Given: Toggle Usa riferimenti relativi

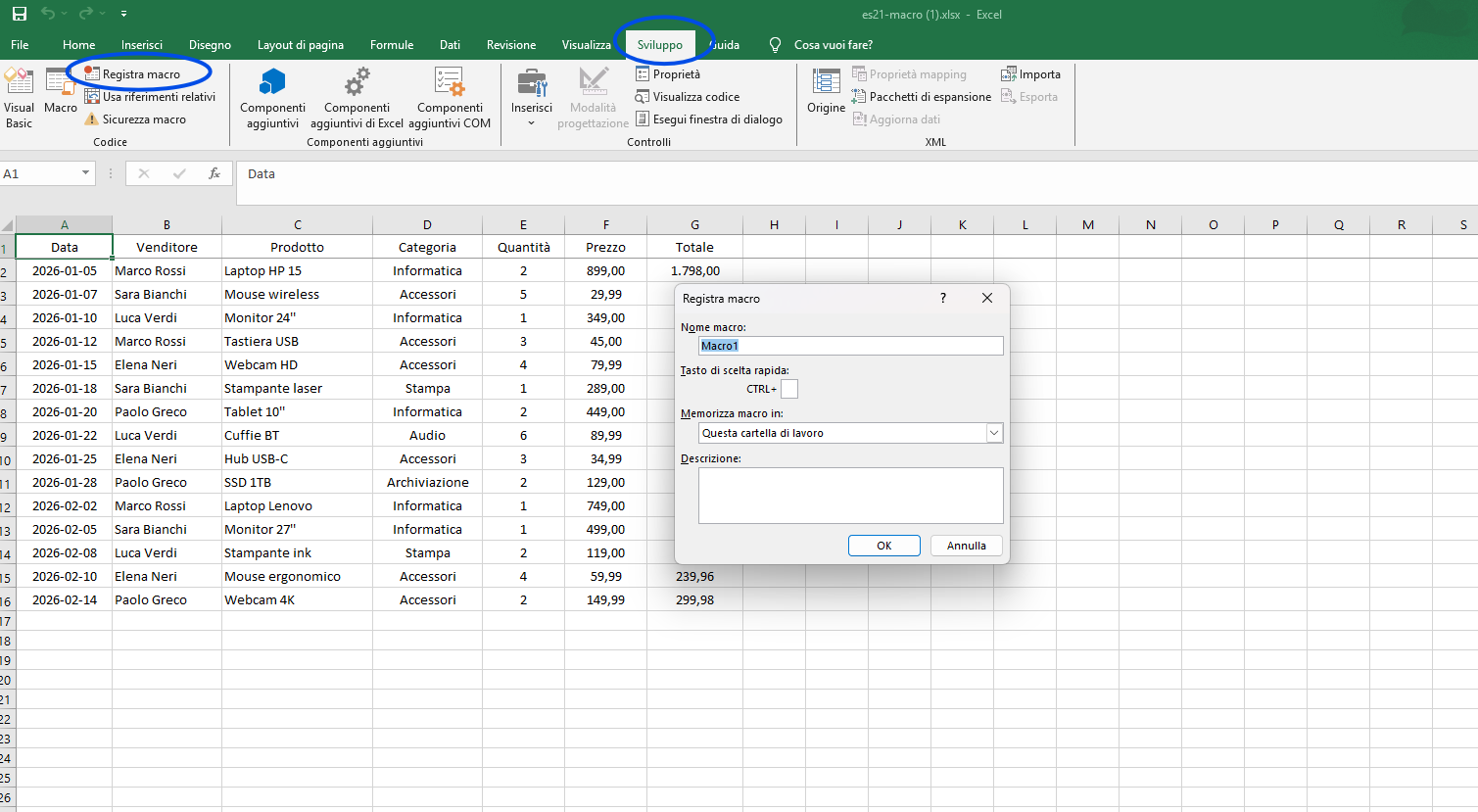Looking at the screenshot, I should (x=150, y=97).
